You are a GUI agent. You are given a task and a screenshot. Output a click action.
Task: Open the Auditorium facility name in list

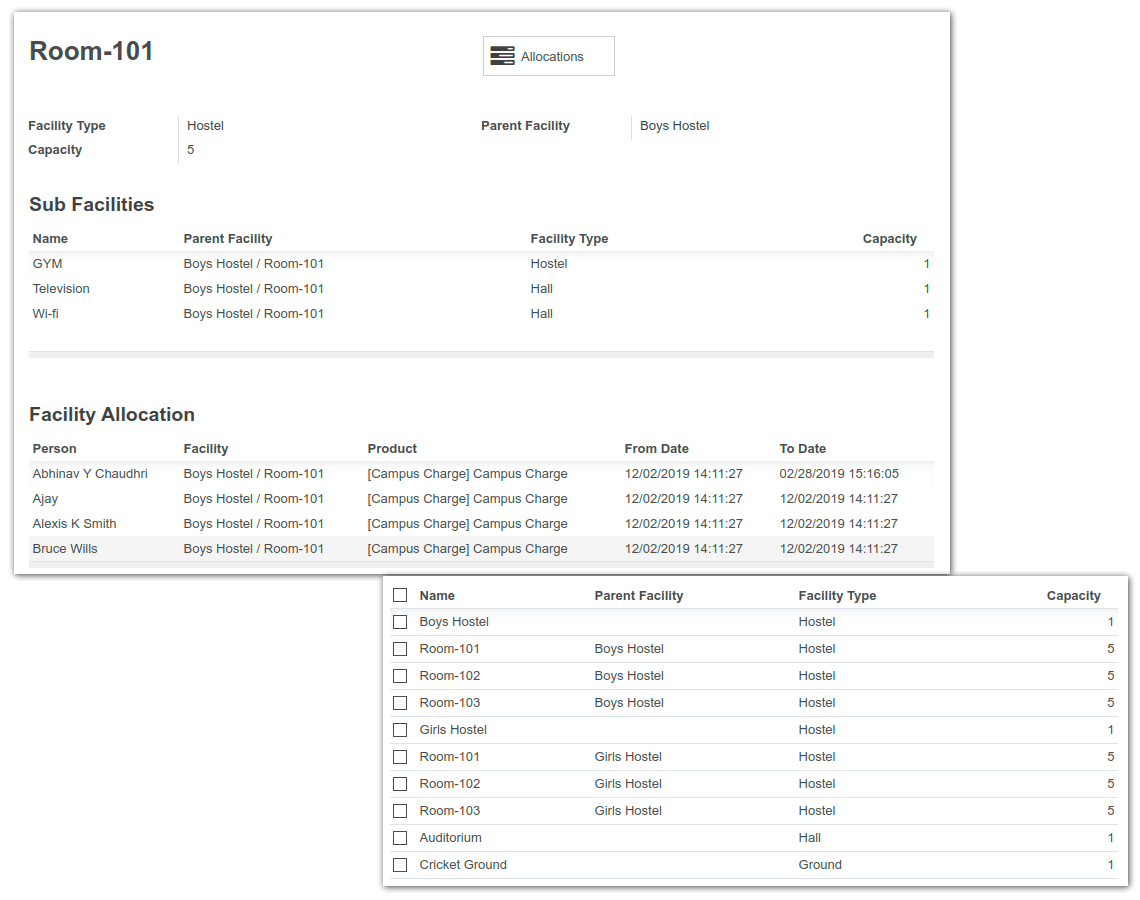[450, 838]
